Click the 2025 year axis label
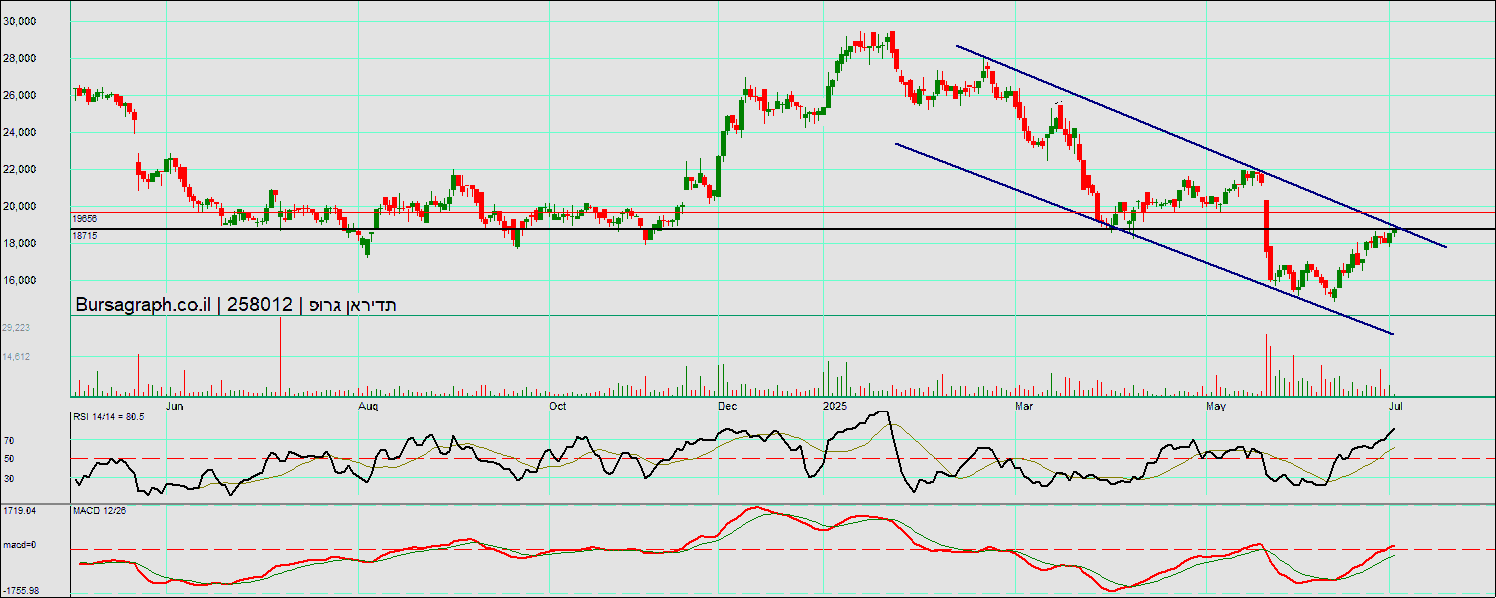The image size is (1496, 598). click(x=835, y=407)
